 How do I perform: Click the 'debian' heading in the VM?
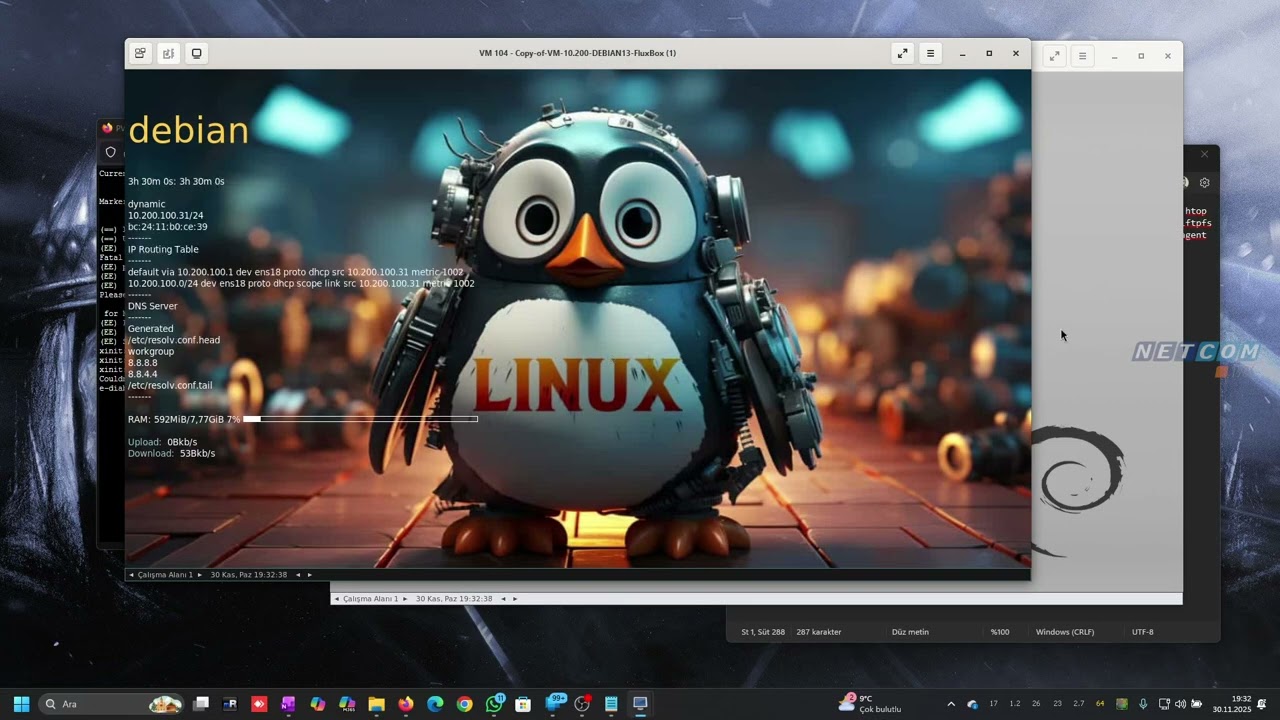[189, 131]
